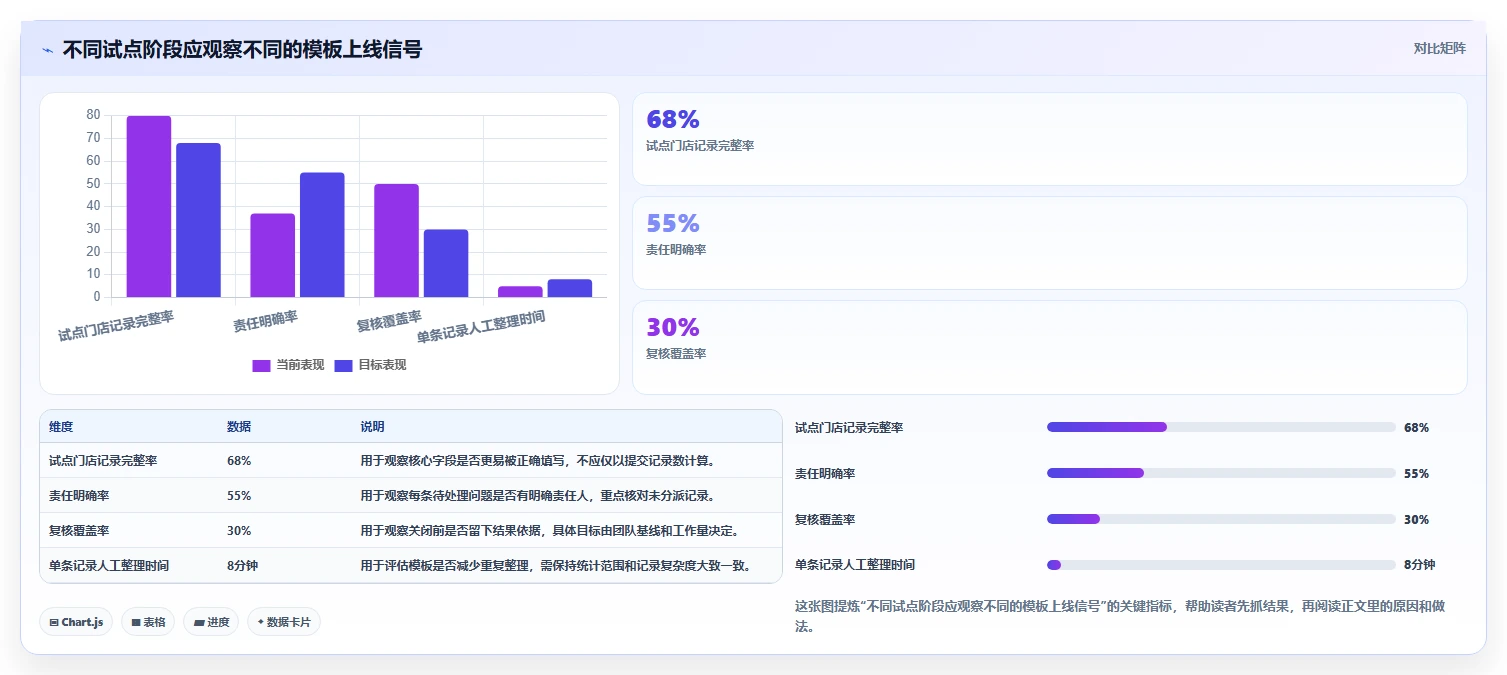The width and height of the screenshot is (1507, 675).
Task: Click the 数据卡片 tag chip
Action: pos(284,622)
